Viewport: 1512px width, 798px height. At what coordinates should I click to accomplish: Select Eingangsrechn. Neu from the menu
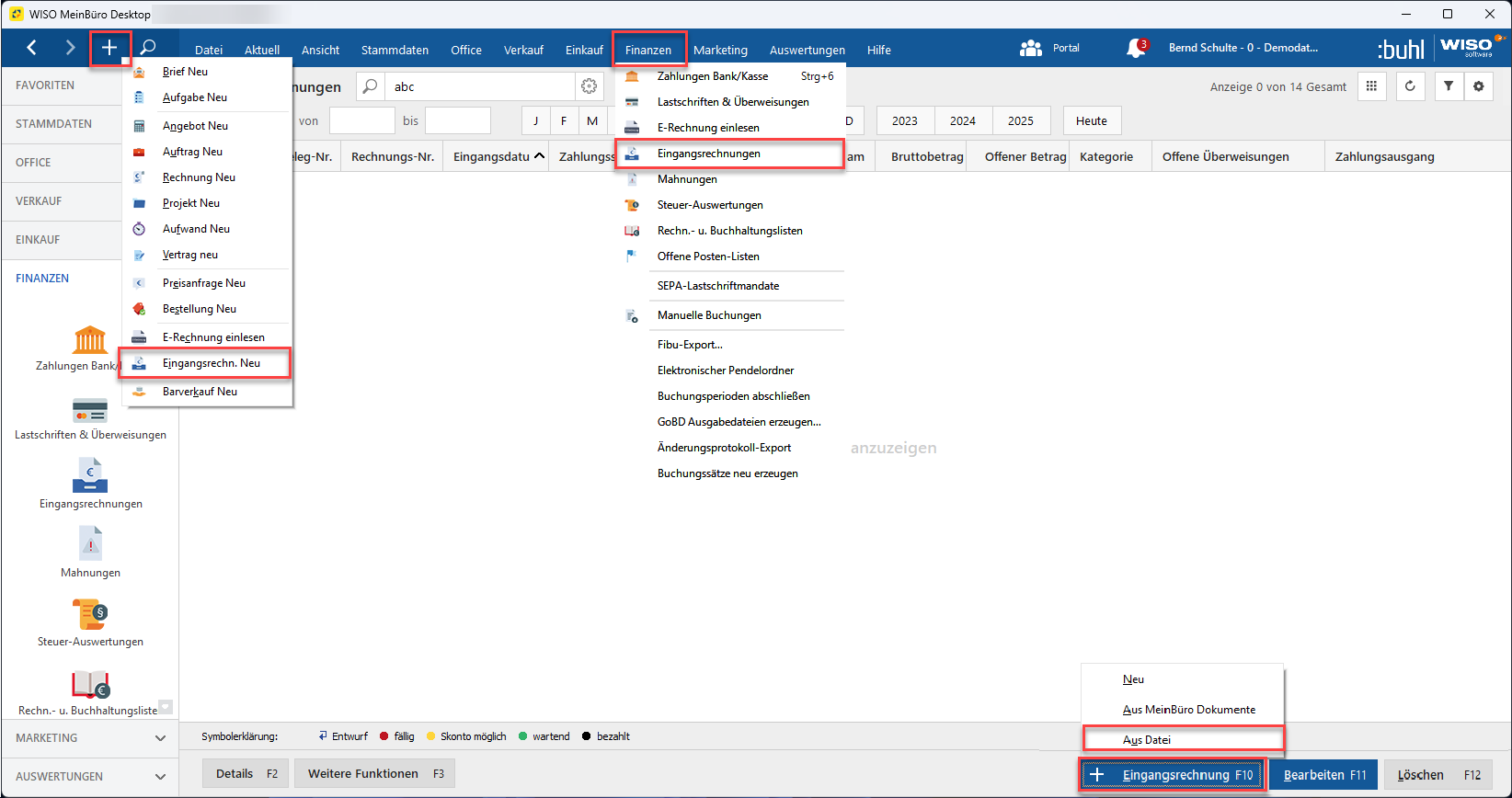[x=211, y=363]
